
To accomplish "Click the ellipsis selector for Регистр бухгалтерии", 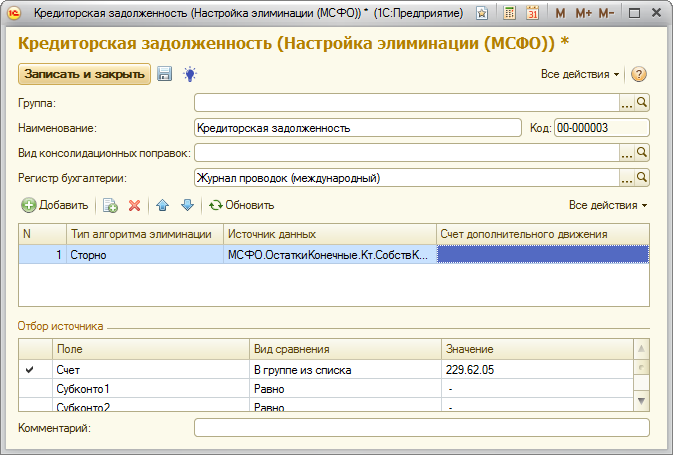I will click(x=627, y=178).
